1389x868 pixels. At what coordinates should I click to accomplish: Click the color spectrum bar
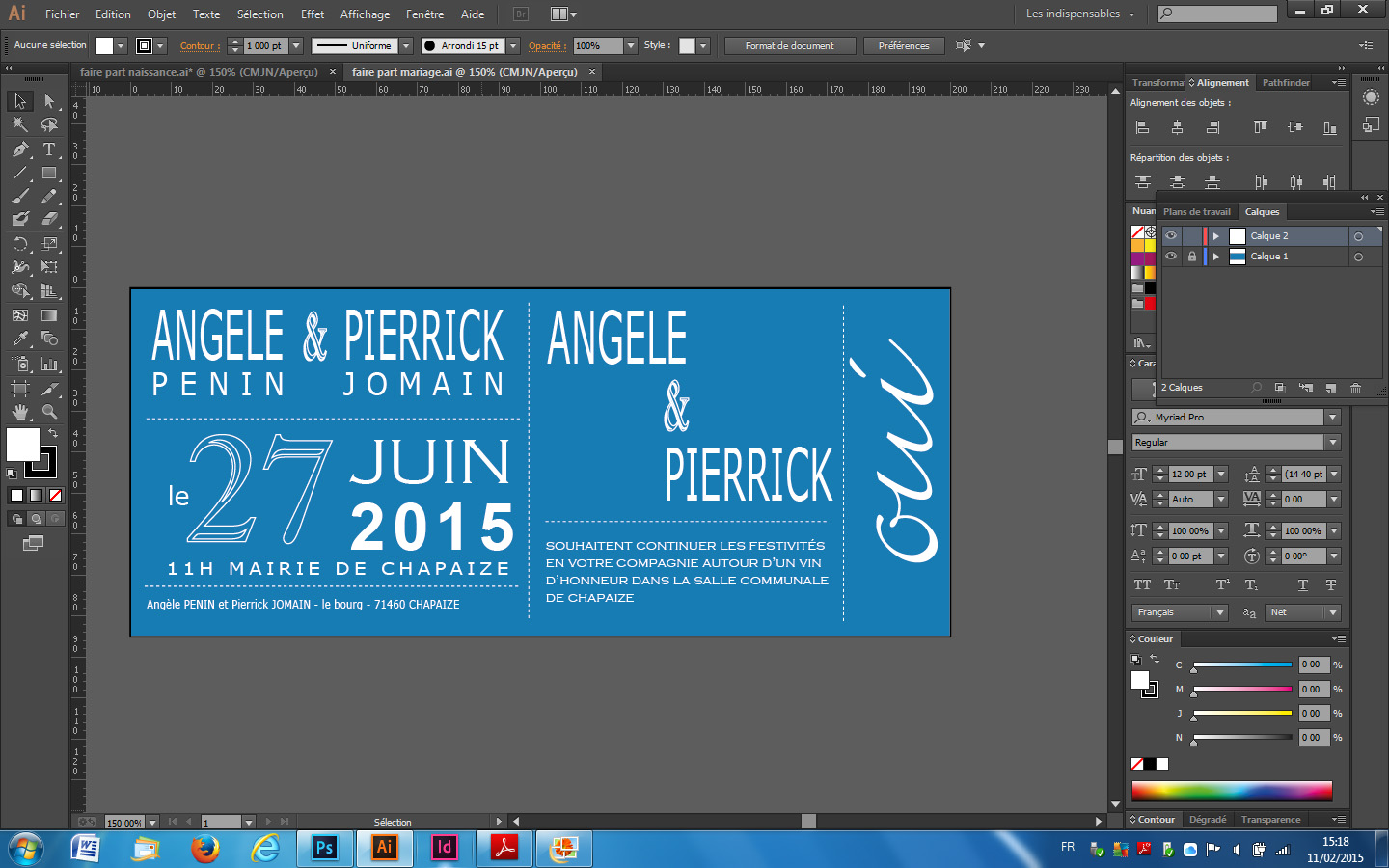[1231, 791]
